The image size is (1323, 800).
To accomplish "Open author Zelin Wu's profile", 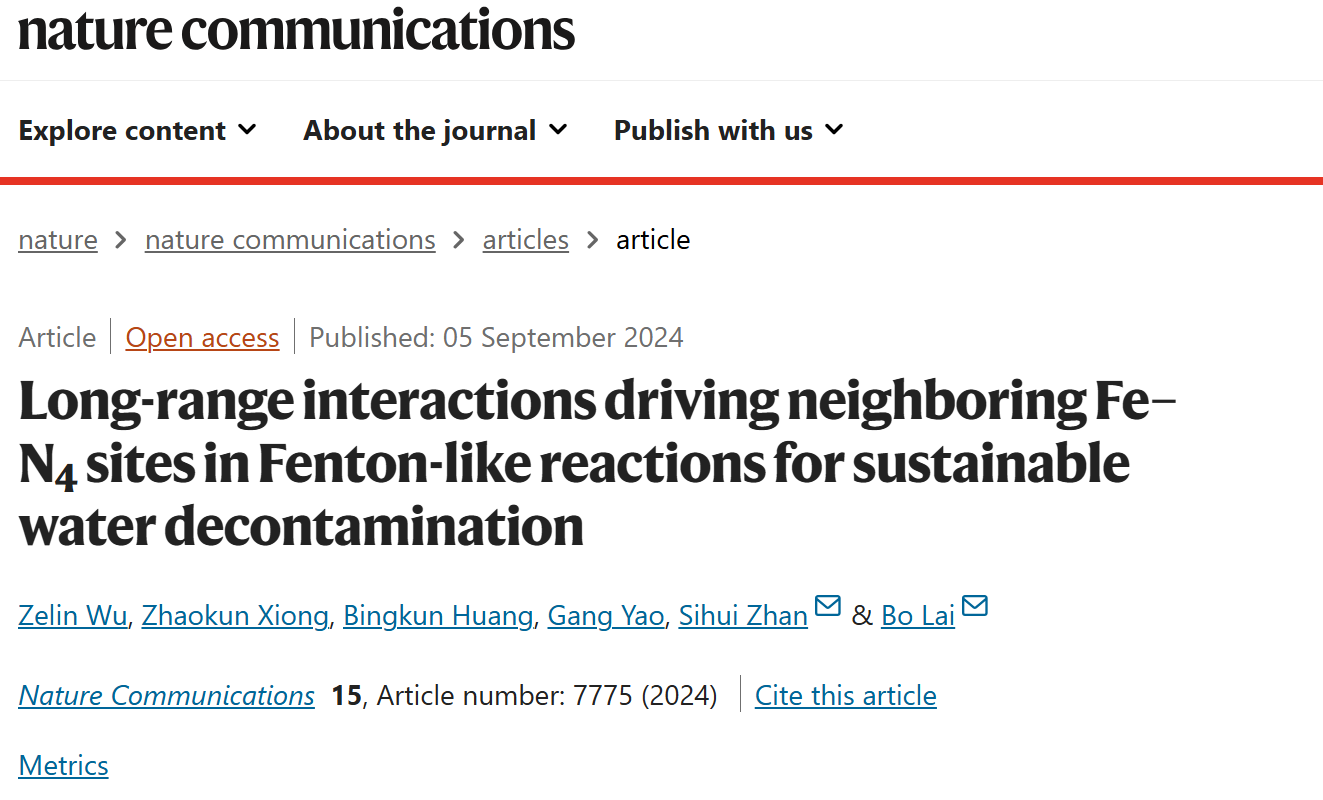I will pos(73,615).
